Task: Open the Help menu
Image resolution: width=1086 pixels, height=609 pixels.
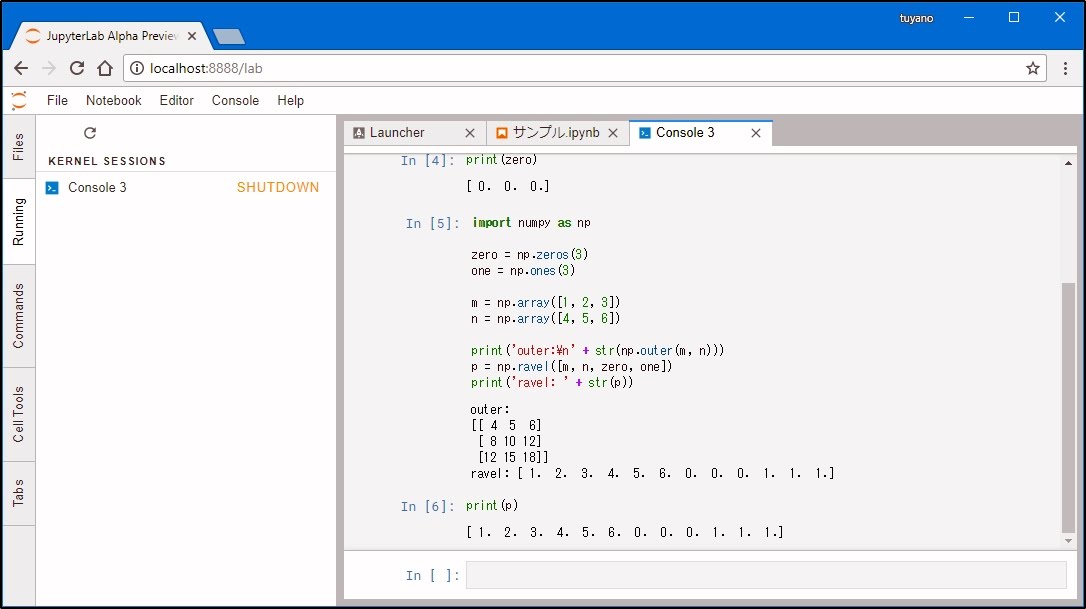Action: [290, 100]
